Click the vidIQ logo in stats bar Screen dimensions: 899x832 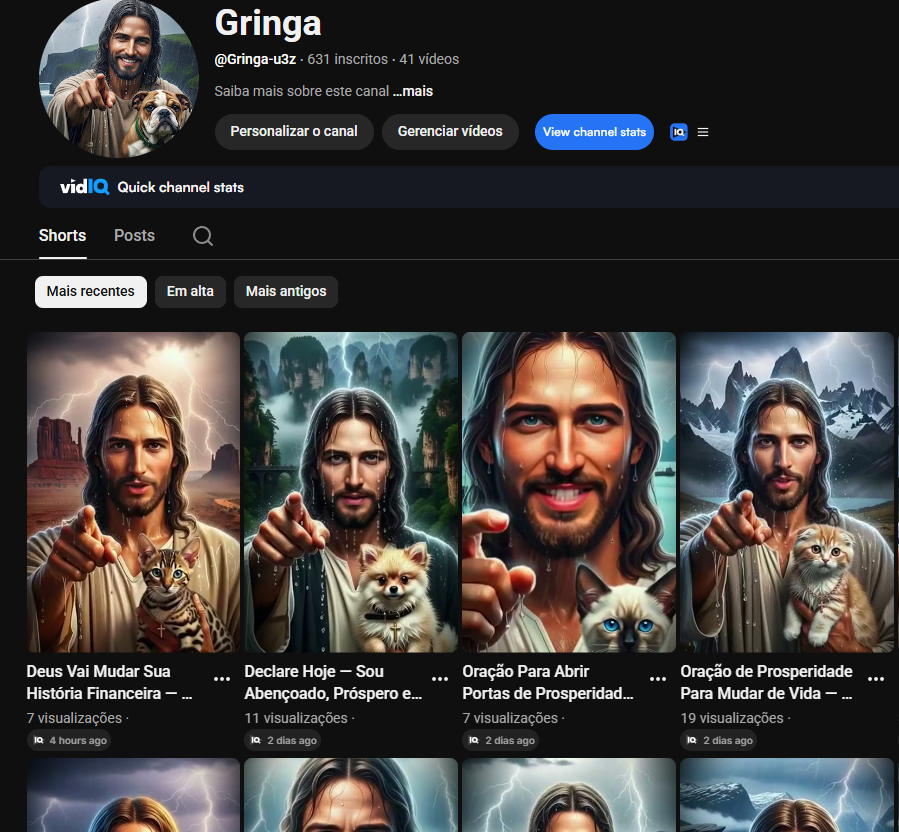(x=85, y=187)
